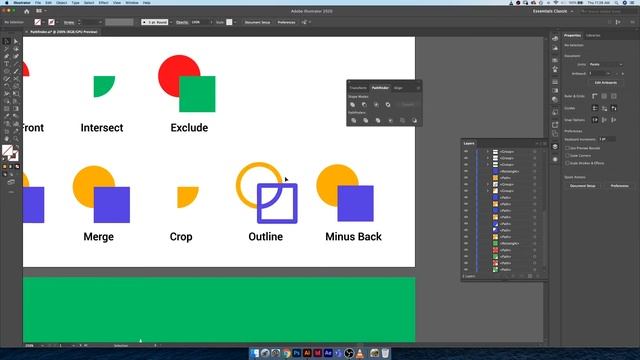Viewport: 640px width, 360px height.
Task: Click Intersect icon in Shape Modes
Action: pos(376,104)
